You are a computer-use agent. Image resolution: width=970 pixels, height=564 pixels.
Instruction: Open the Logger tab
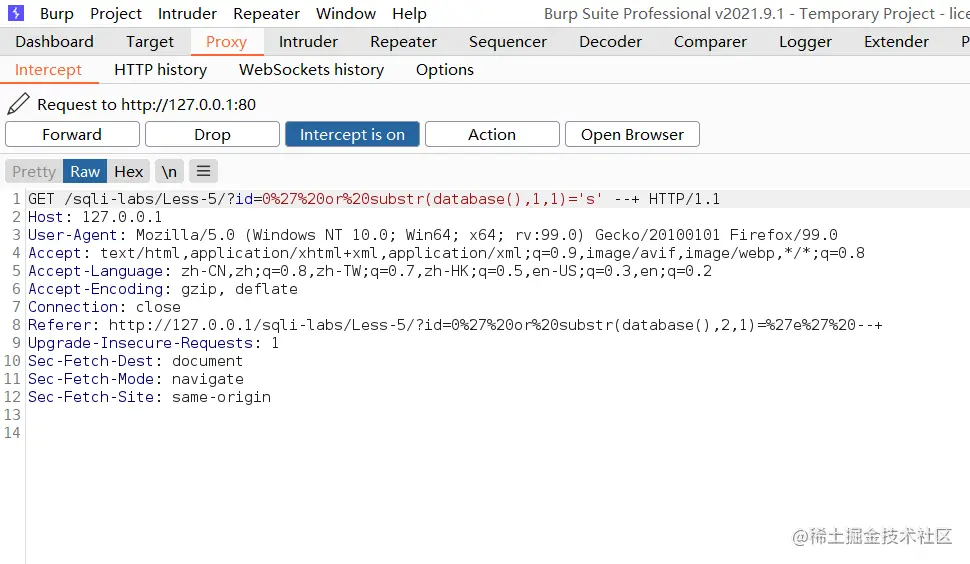(x=805, y=41)
